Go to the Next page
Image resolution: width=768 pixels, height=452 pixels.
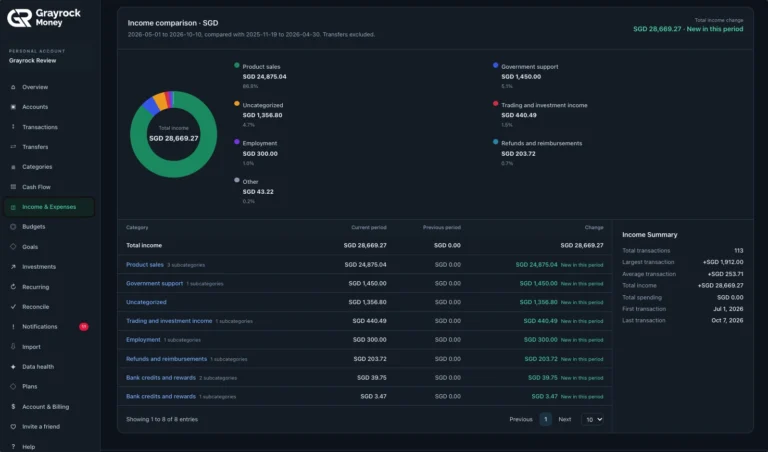click(565, 419)
